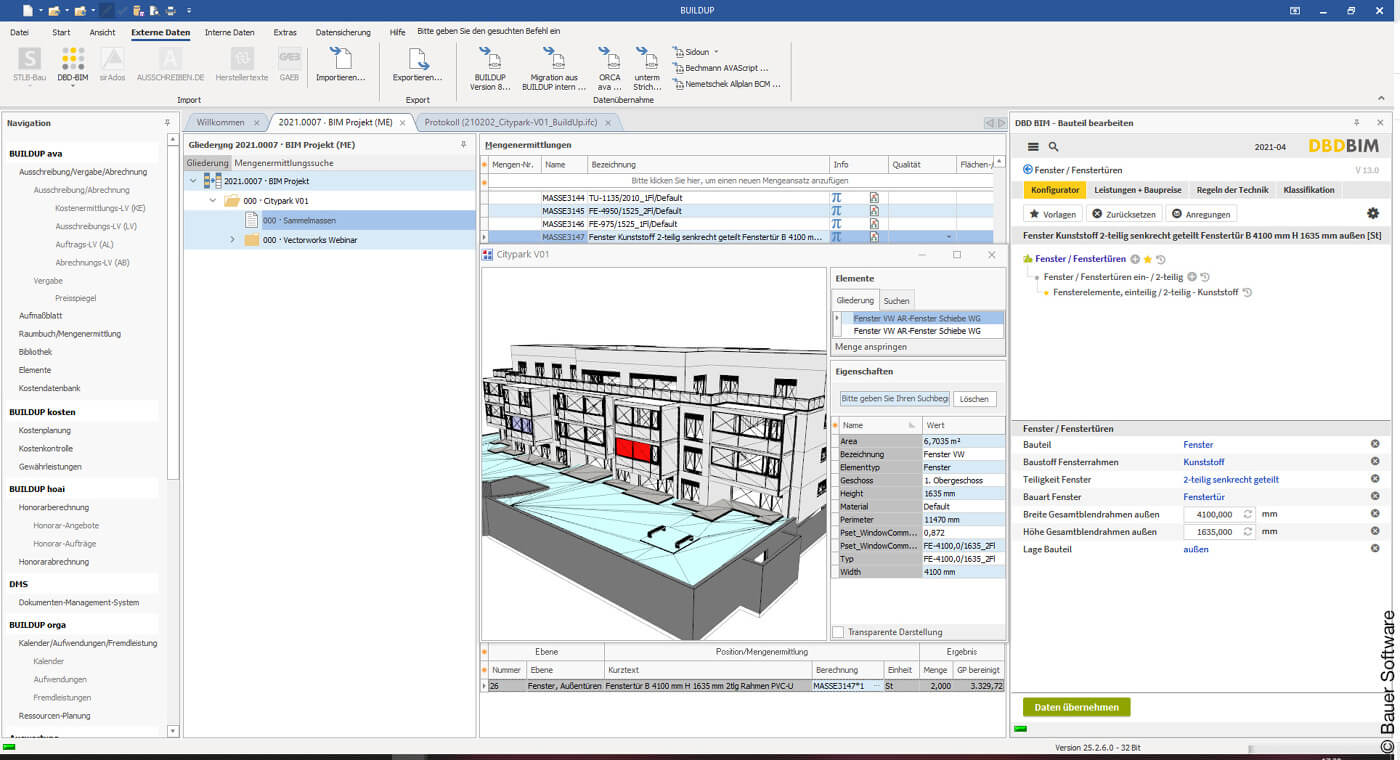This screenshot has width=1400, height=760.
Task: Open the Sidoun dropdown arrow
Action: [x=716, y=52]
